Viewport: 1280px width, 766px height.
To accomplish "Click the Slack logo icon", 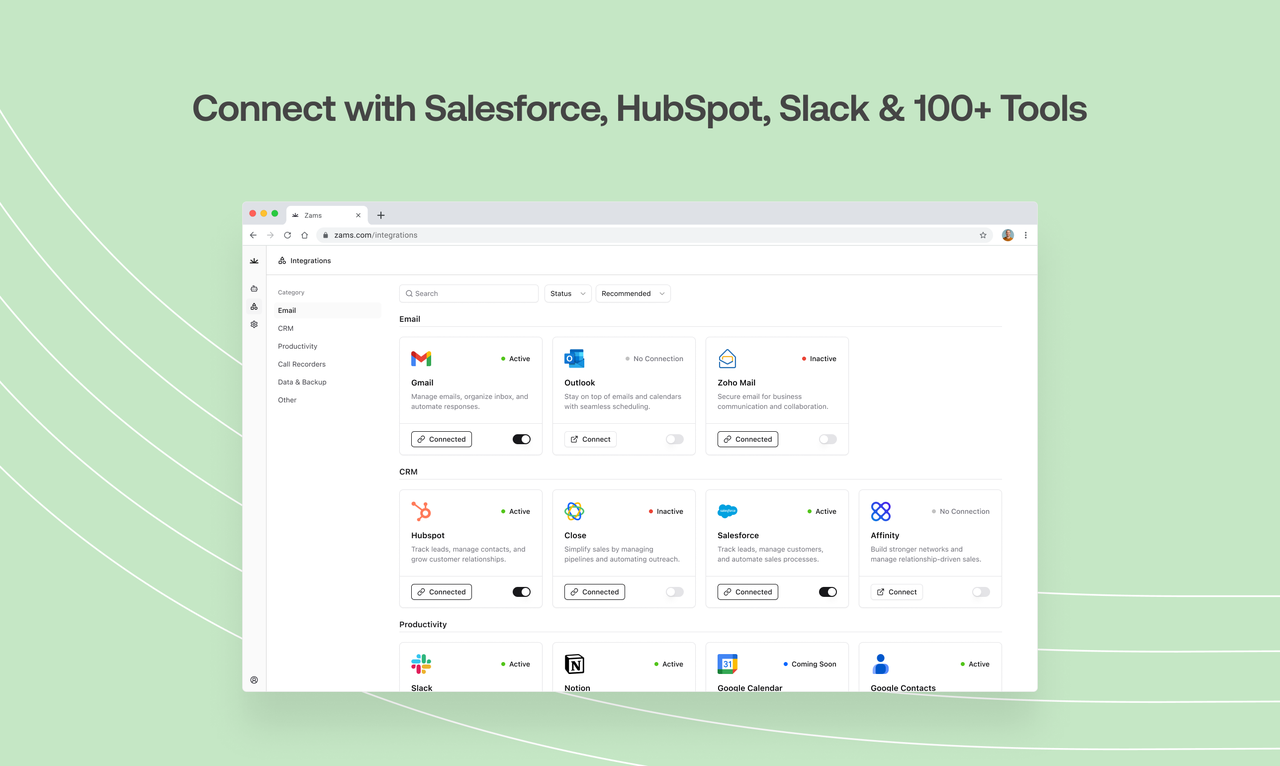I will 421,664.
